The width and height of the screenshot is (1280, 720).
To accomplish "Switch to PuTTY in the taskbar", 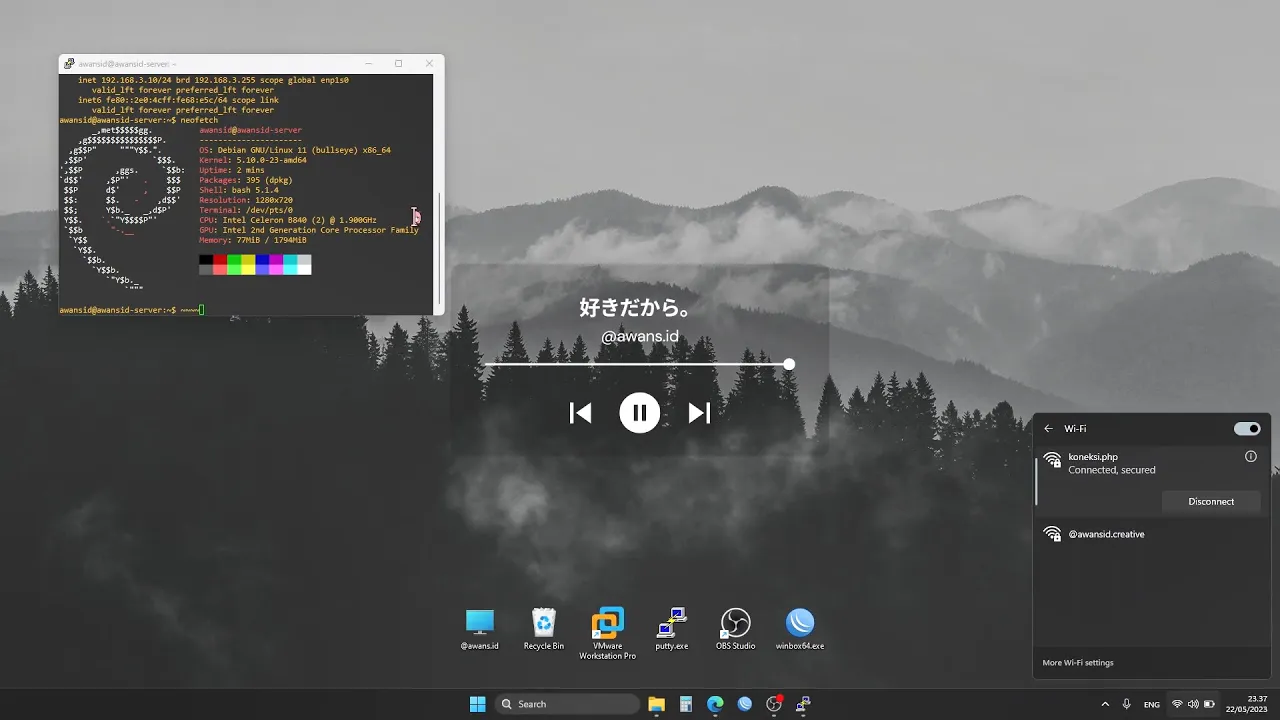I will [803, 704].
